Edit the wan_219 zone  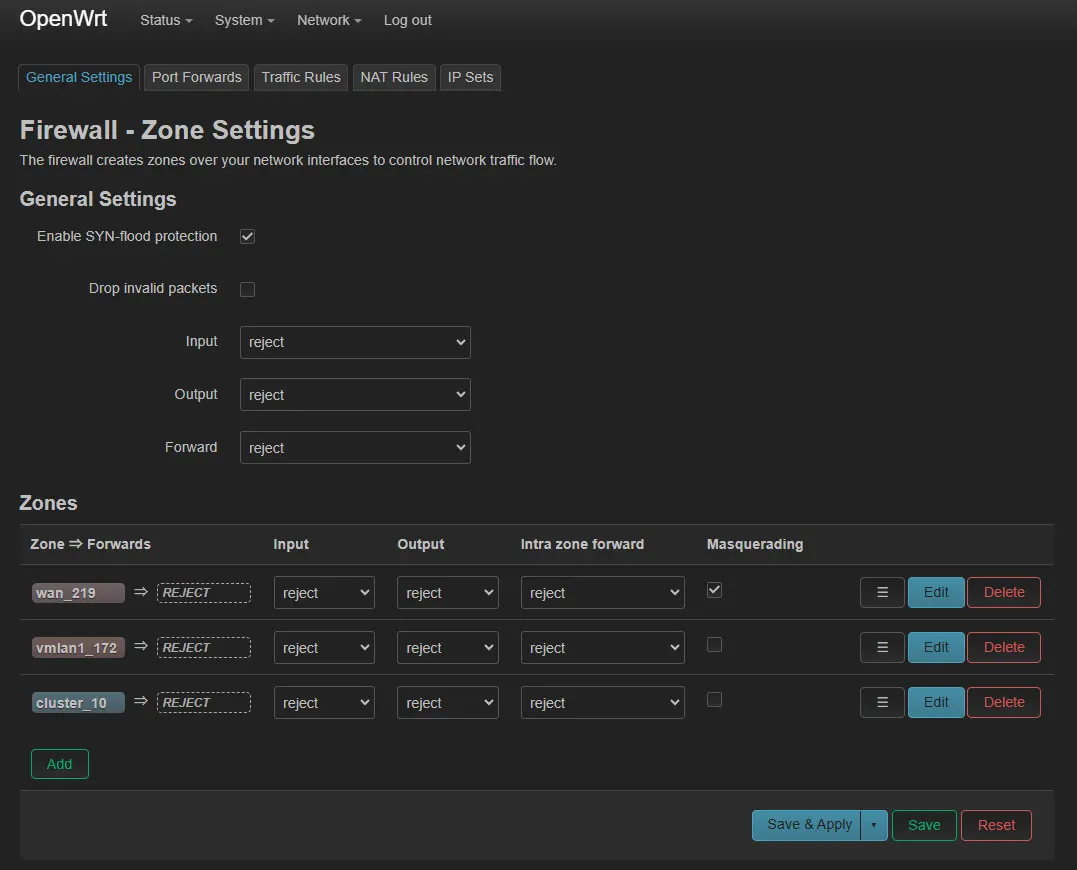pyautogui.click(x=936, y=592)
